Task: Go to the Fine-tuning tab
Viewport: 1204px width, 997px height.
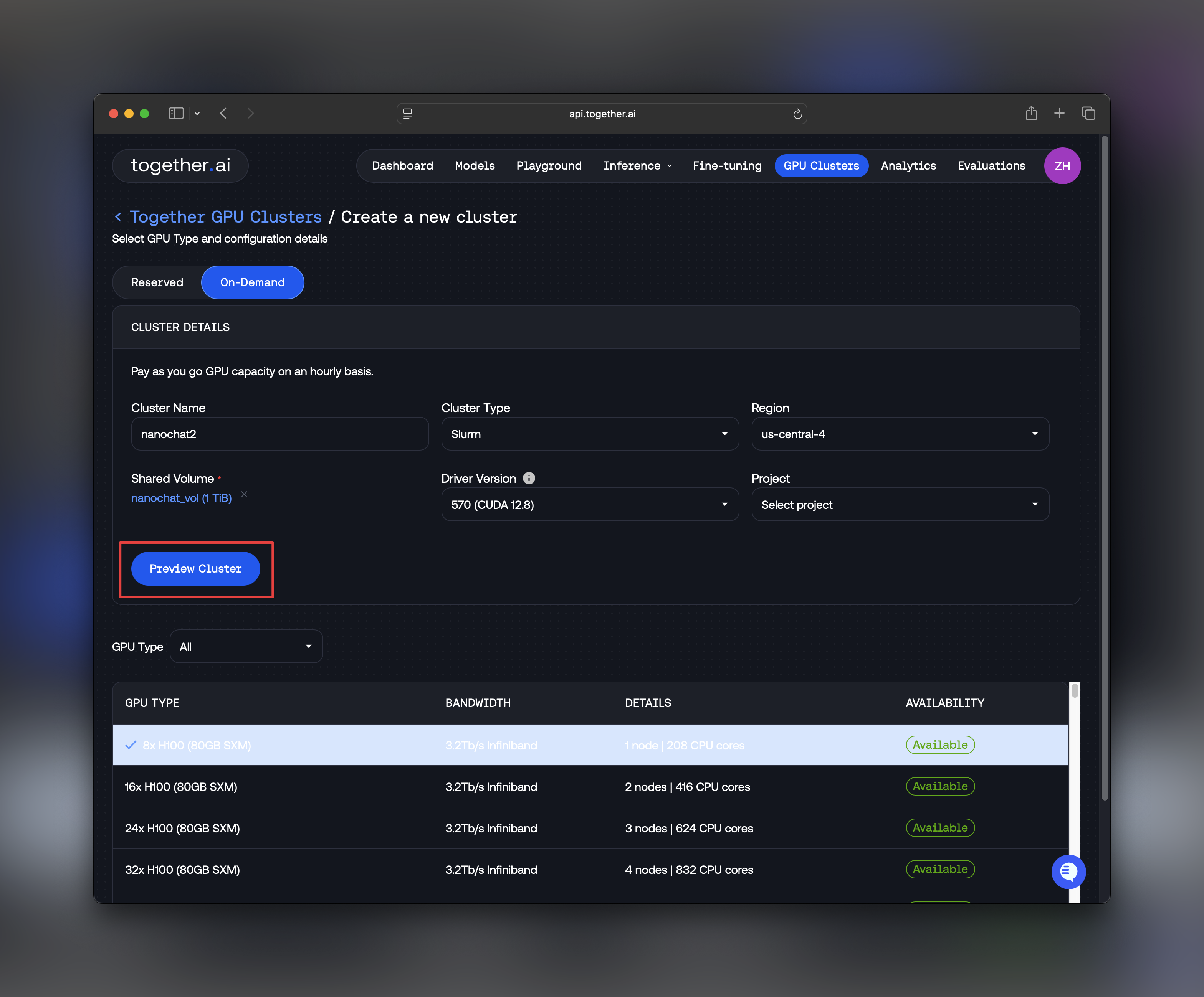Action: click(x=726, y=166)
